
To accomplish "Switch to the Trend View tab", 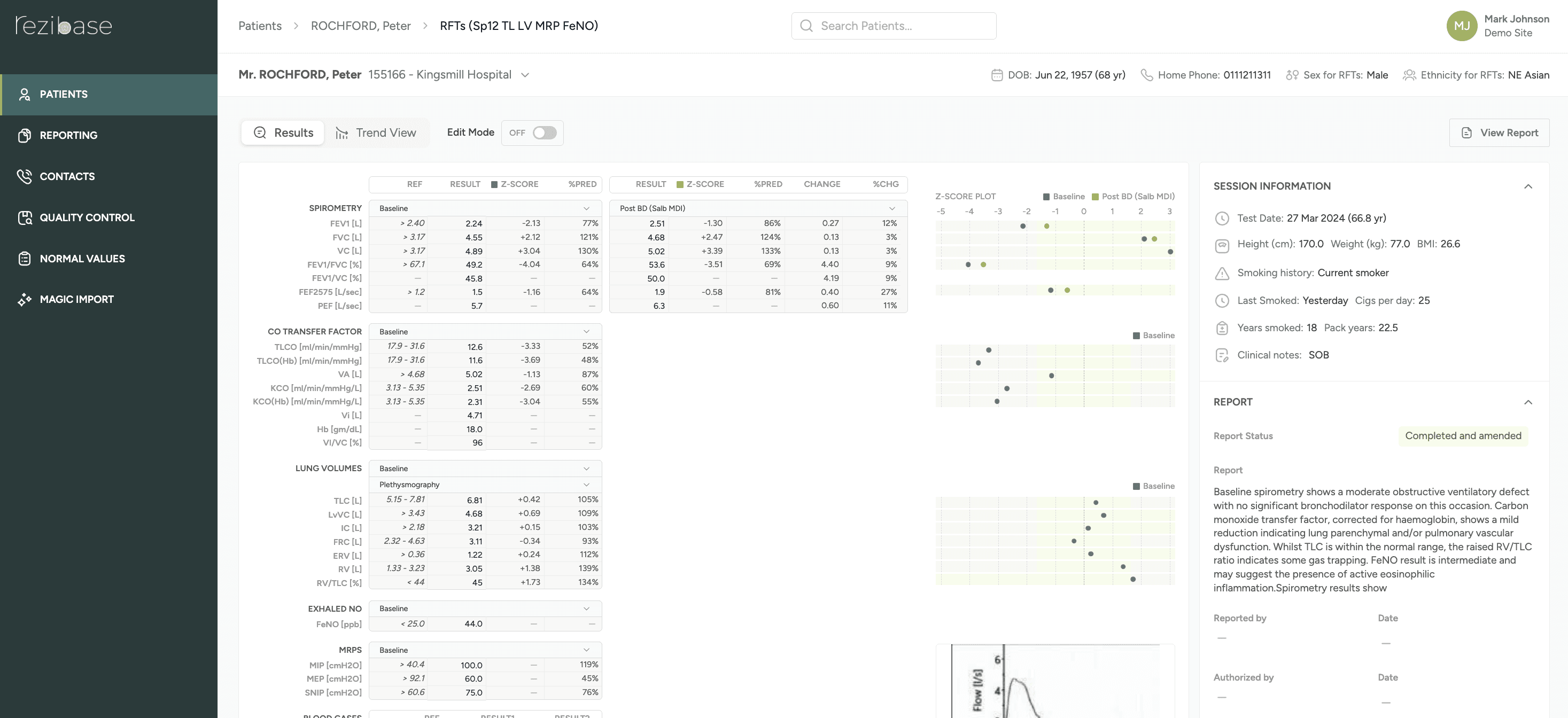I will [x=376, y=132].
